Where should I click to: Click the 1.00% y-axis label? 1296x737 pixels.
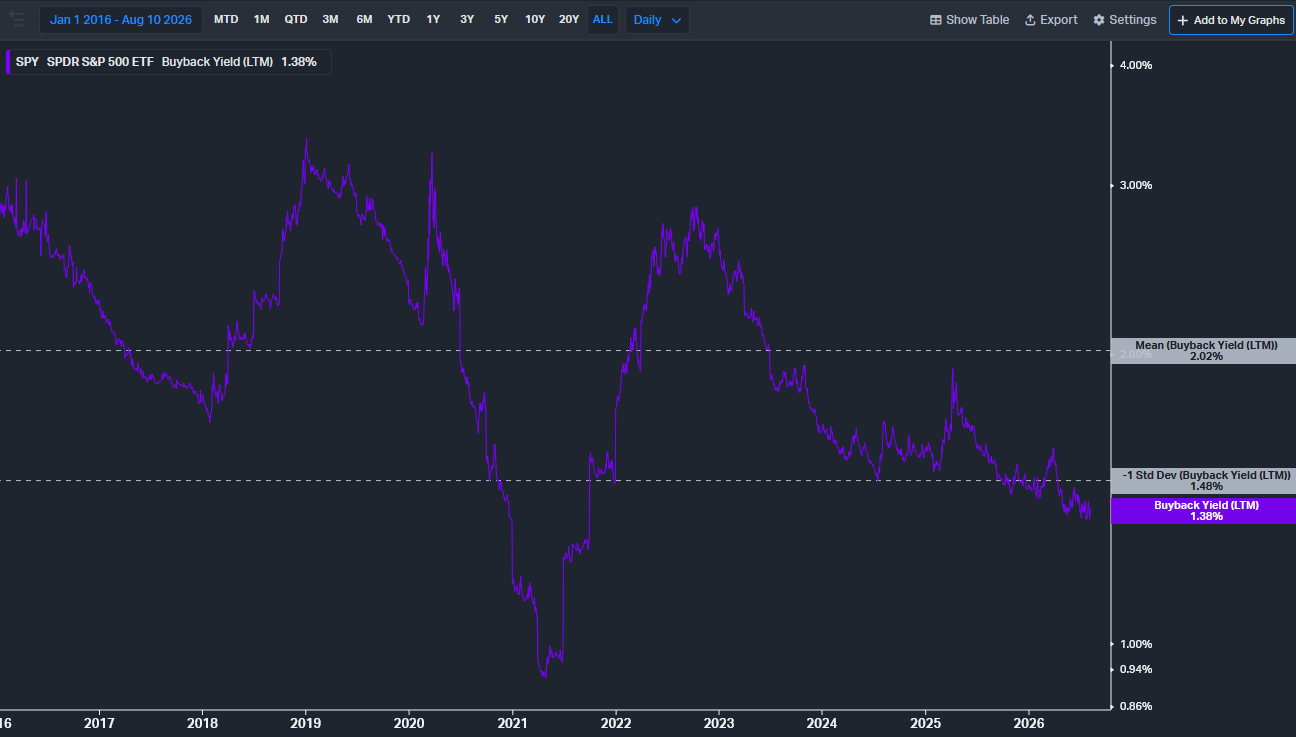coord(1136,644)
